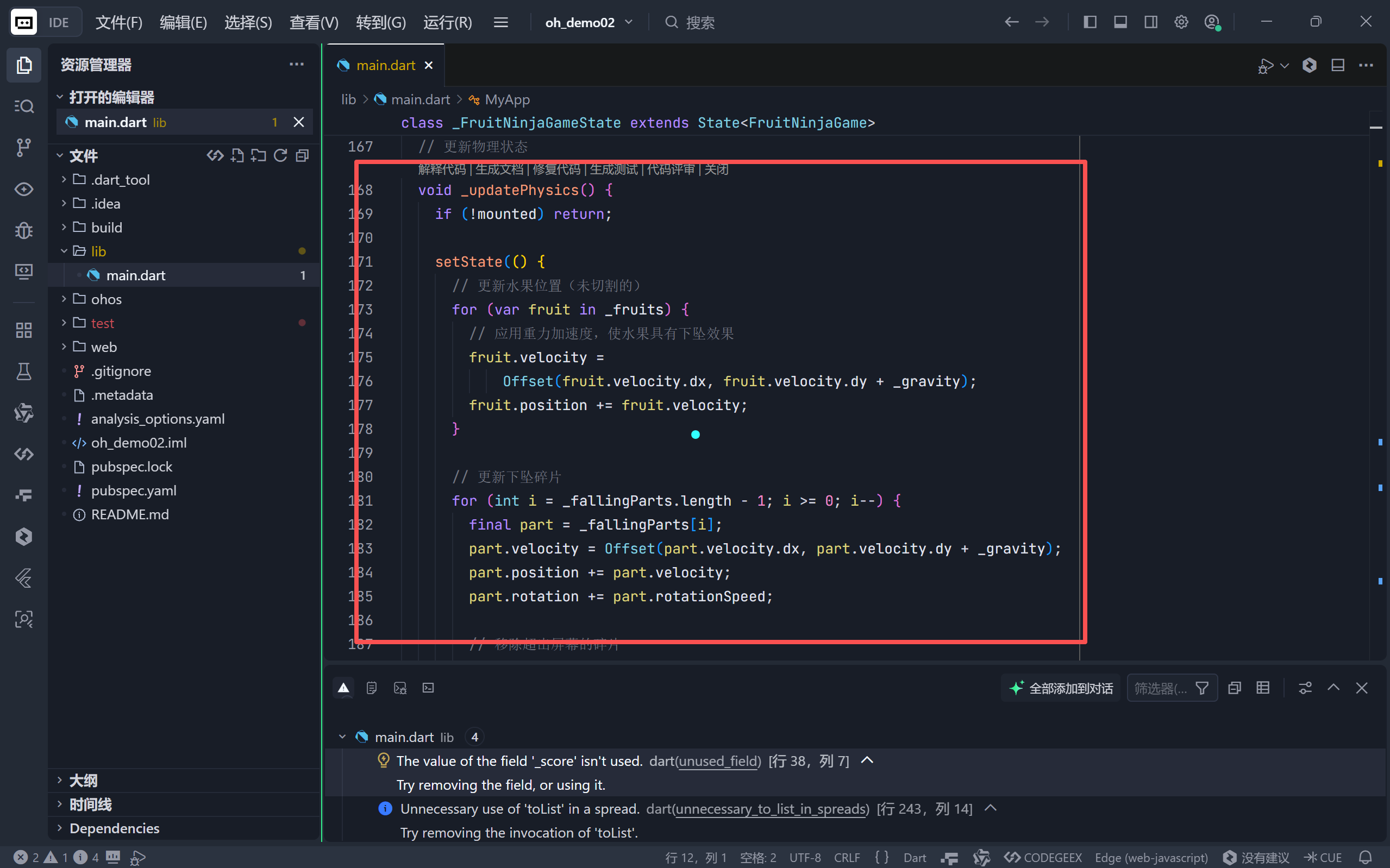Open the Source Control view in activity bar

[23, 147]
